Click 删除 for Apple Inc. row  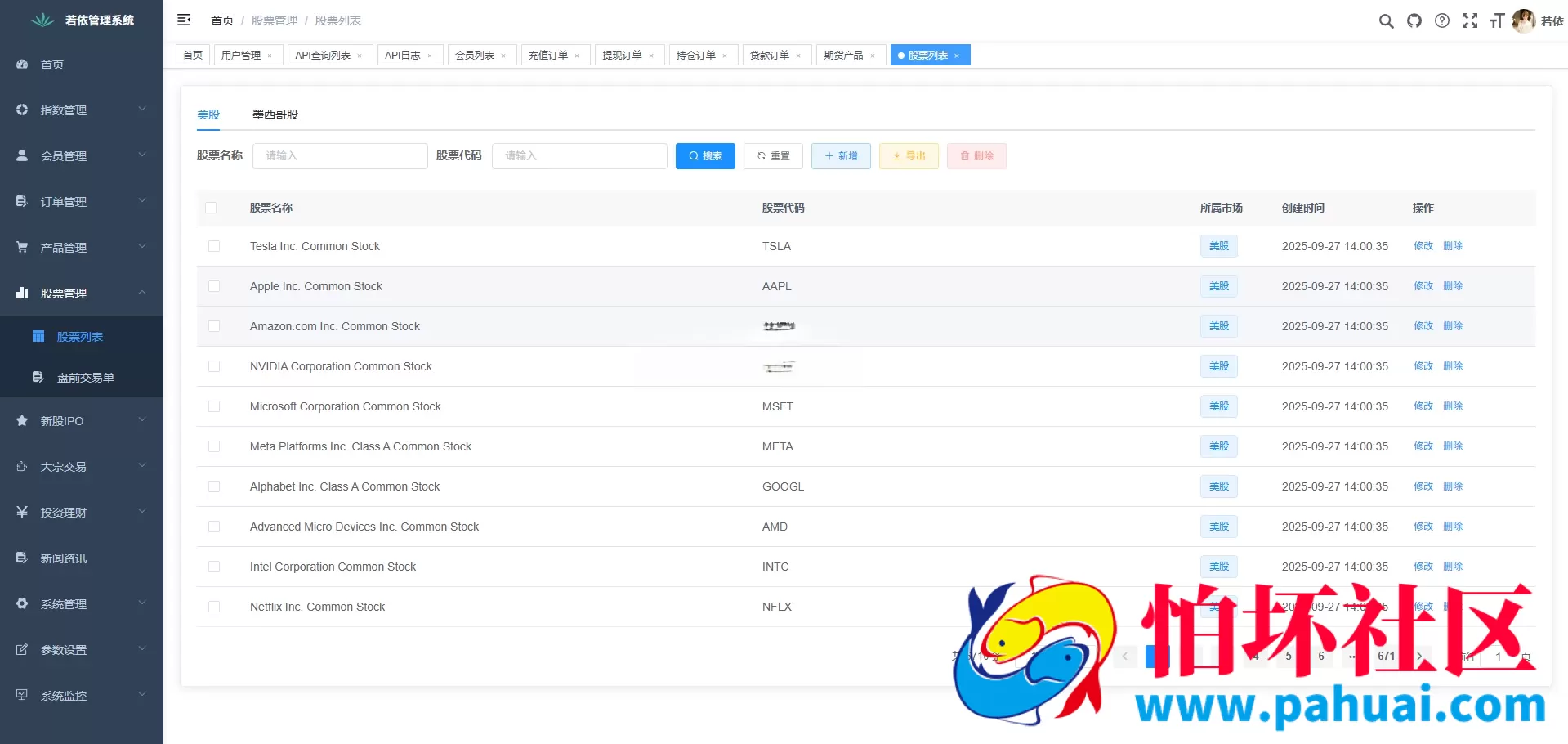[1453, 286]
